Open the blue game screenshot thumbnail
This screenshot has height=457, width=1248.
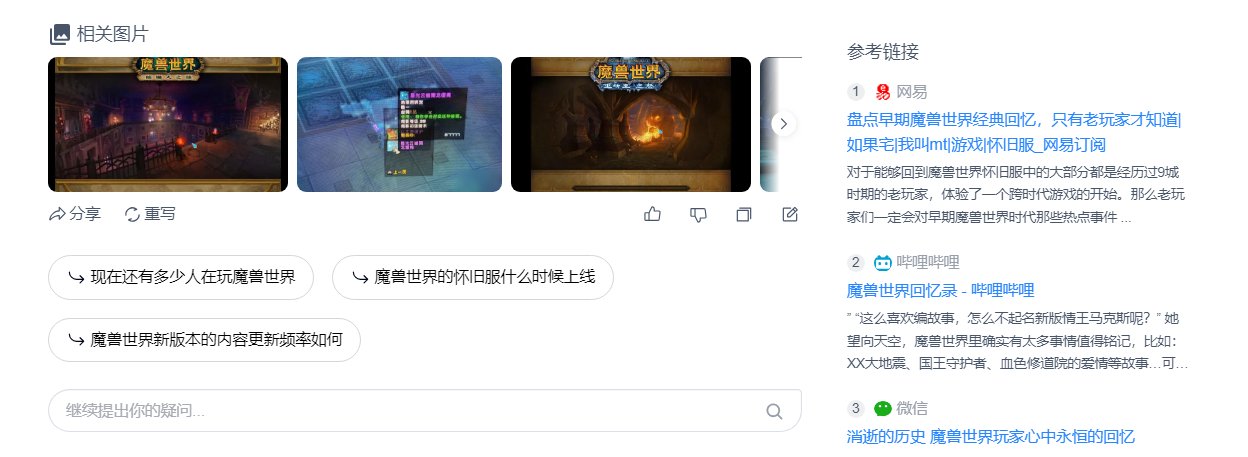(399, 124)
